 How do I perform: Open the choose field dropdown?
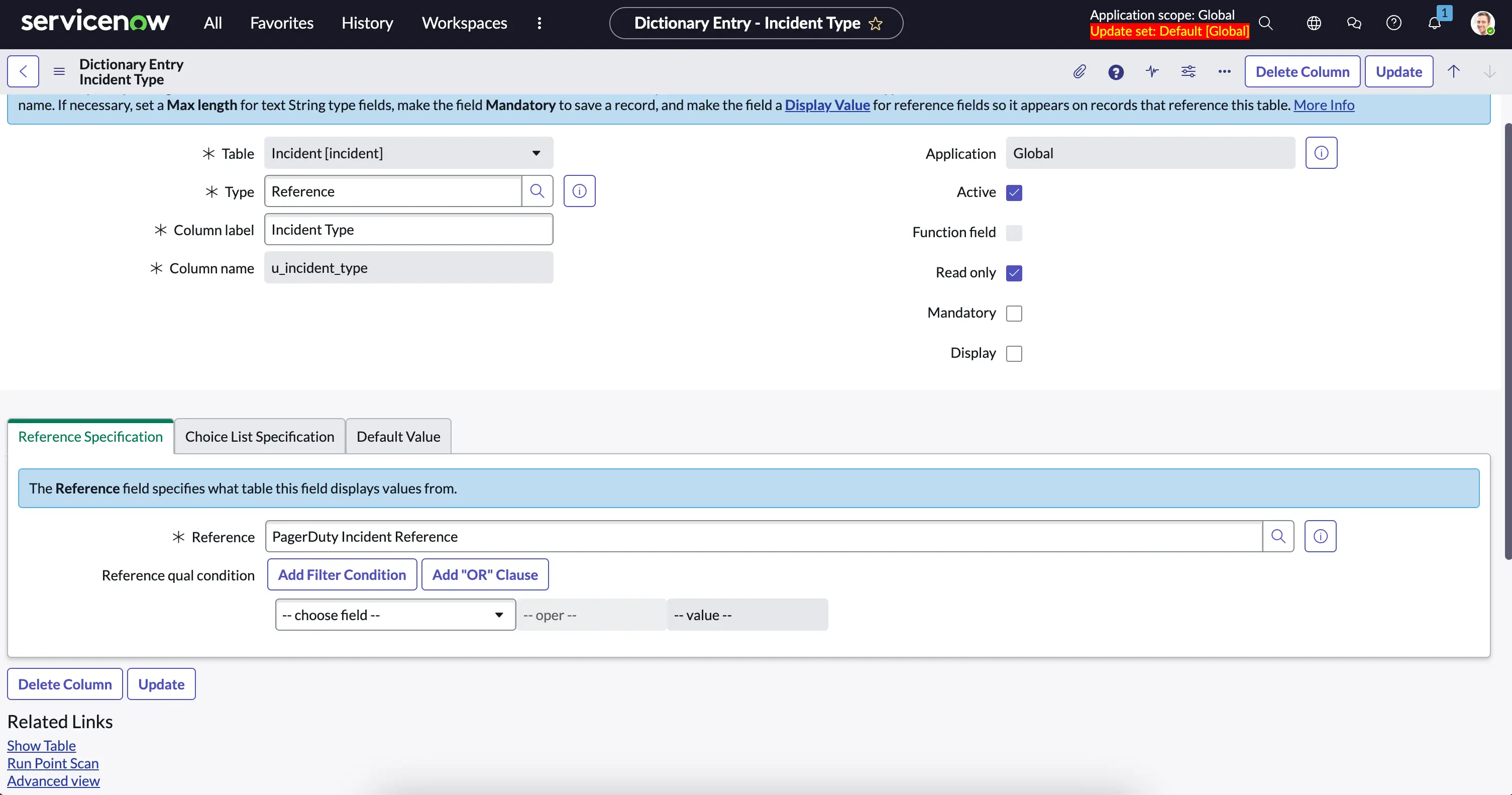click(x=395, y=615)
